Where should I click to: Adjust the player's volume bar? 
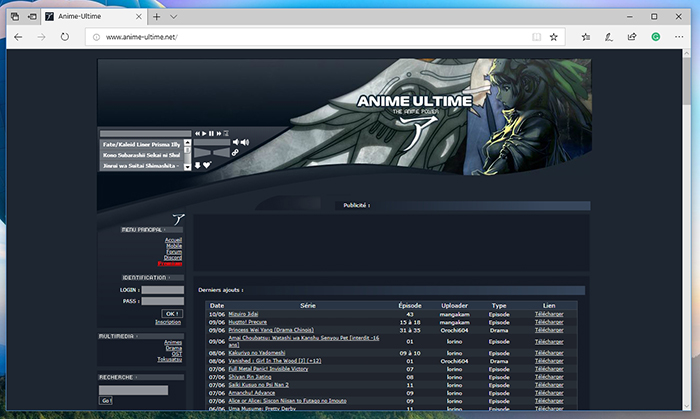[212, 142]
